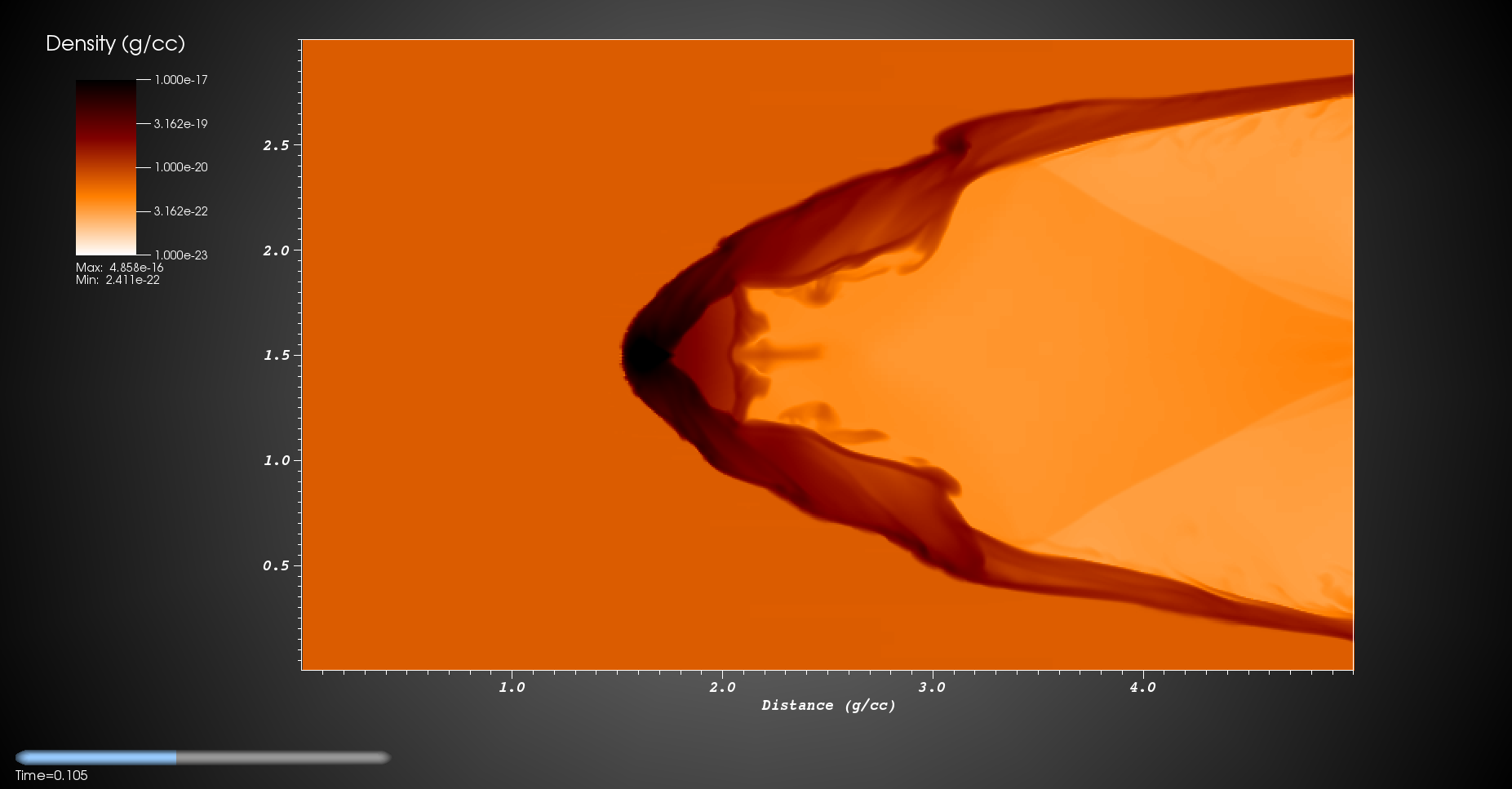Image resolution: width=1512 pixels, height=789 pixels.
Task: Click the 3.0 tick on horizontal axis
Action: pyautogui.click(x=932, y=687)
